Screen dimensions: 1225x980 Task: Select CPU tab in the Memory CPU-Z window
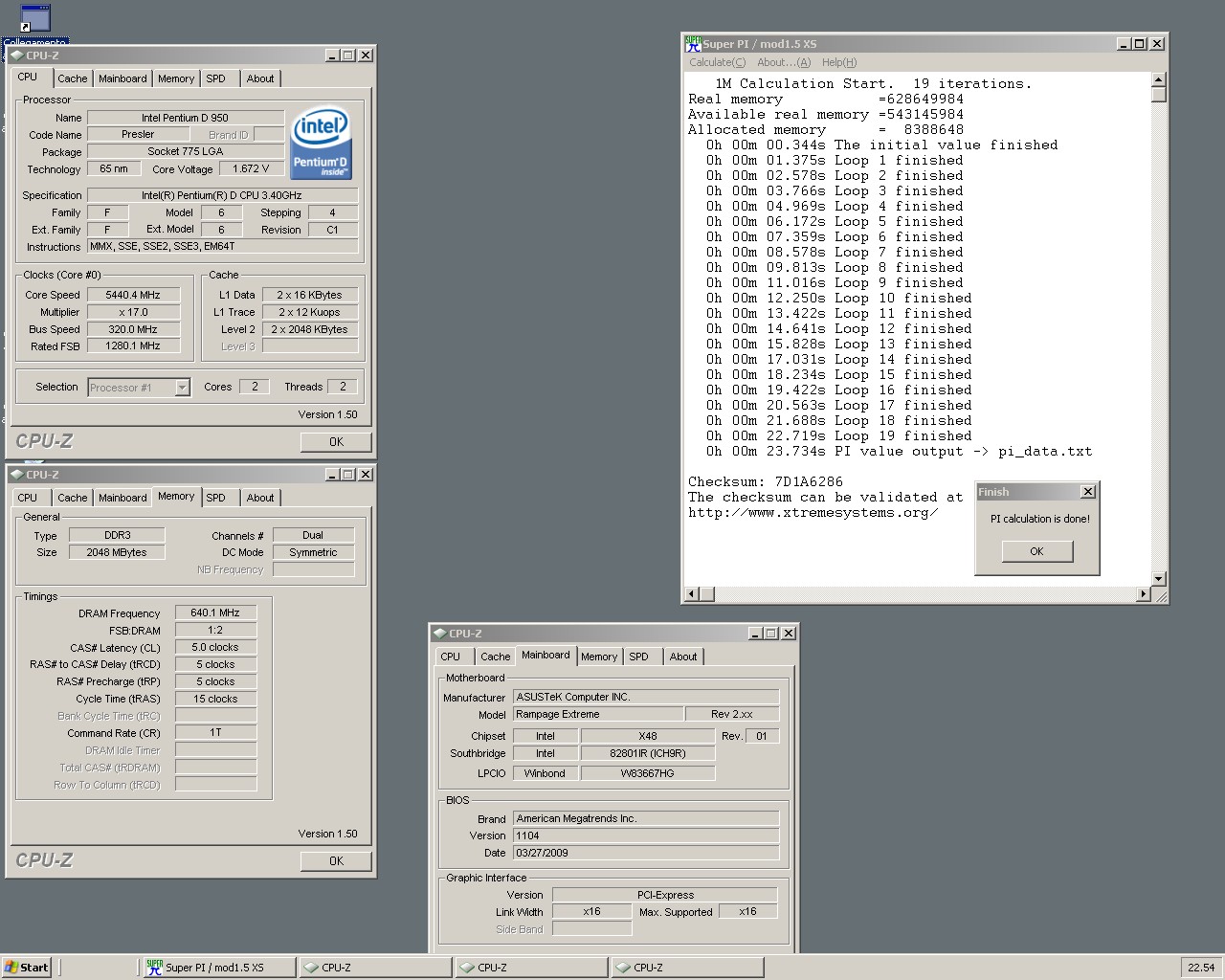click(x=28, y=498)
